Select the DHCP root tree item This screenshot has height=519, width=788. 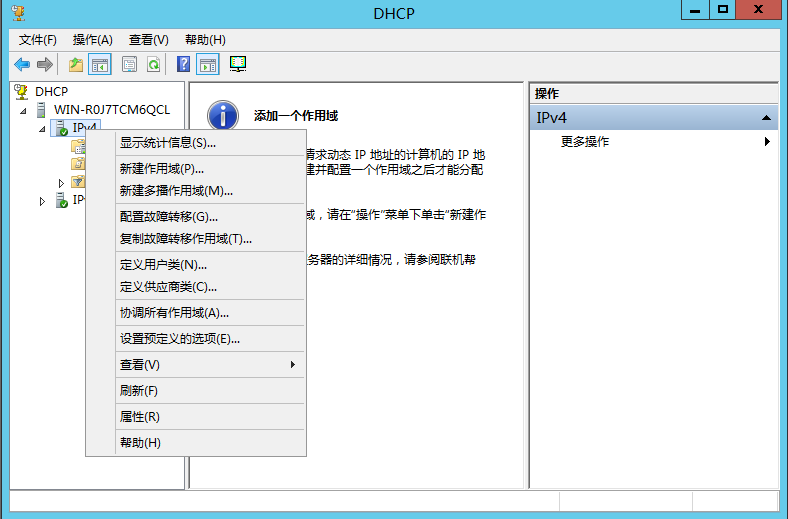click(x=51, y=91)
